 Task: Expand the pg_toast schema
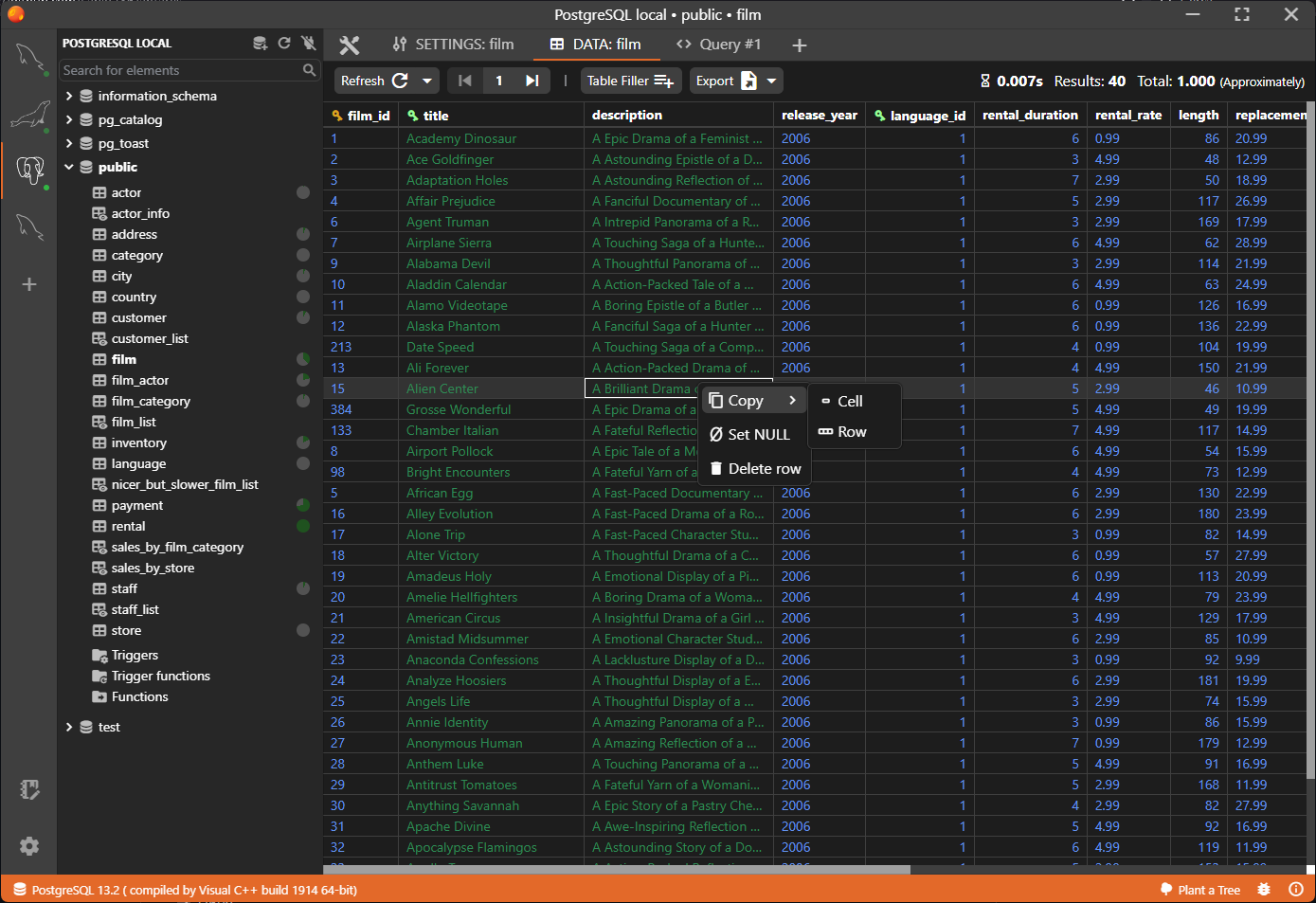coord(69,143)
